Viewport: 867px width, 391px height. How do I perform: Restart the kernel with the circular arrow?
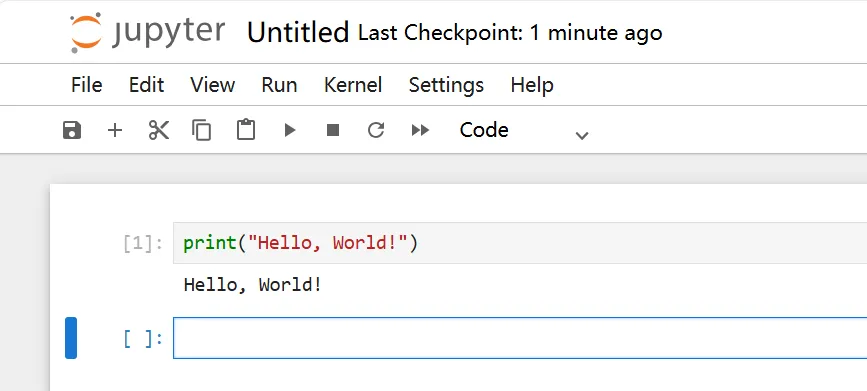(376, 131)
